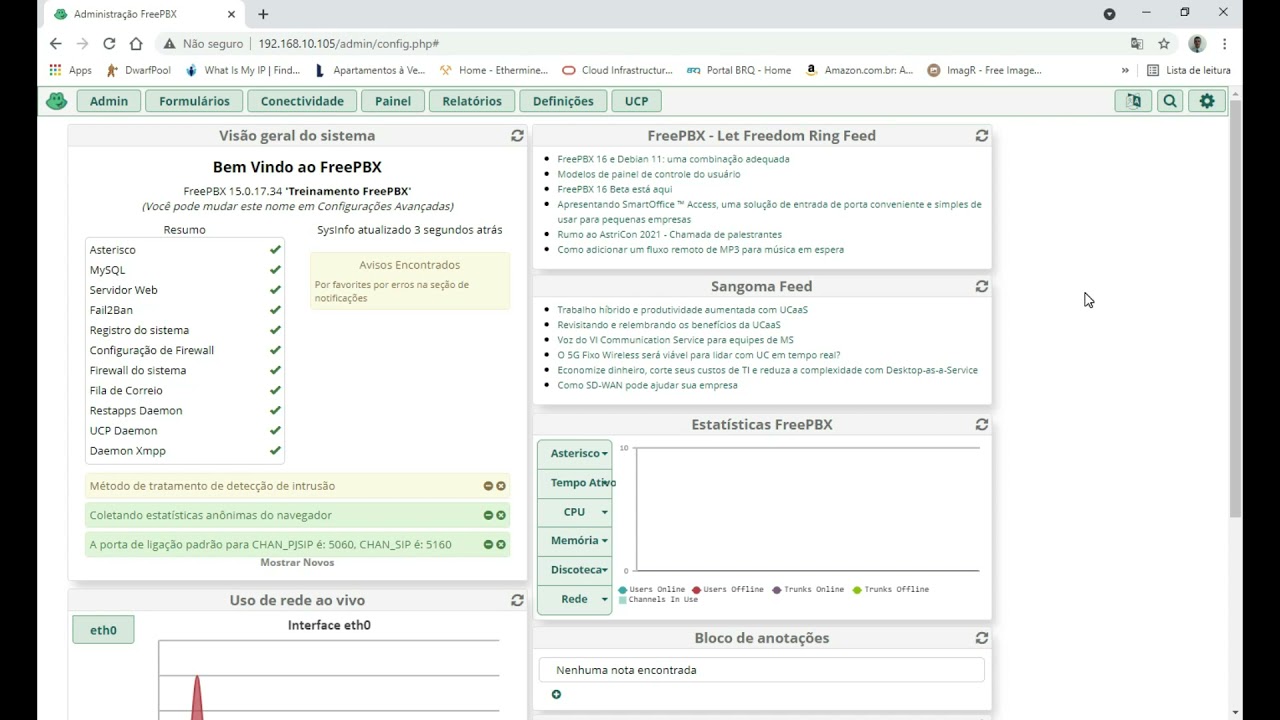The height and width of the screenshot is (720, 1280).
Task: Bookmark this page with the star icon
Action: pos(1164,44)
